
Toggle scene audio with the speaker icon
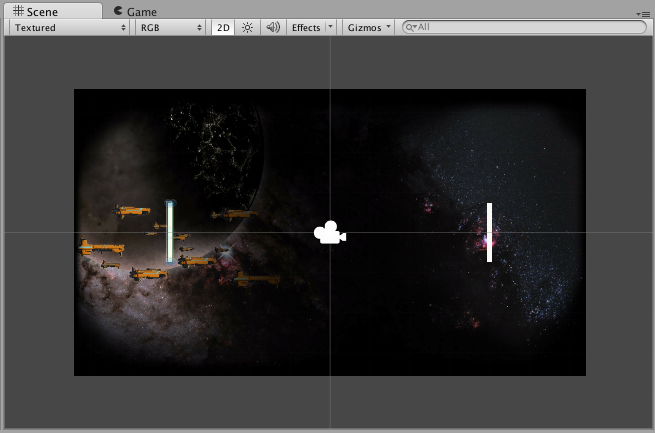pos(272,28)
